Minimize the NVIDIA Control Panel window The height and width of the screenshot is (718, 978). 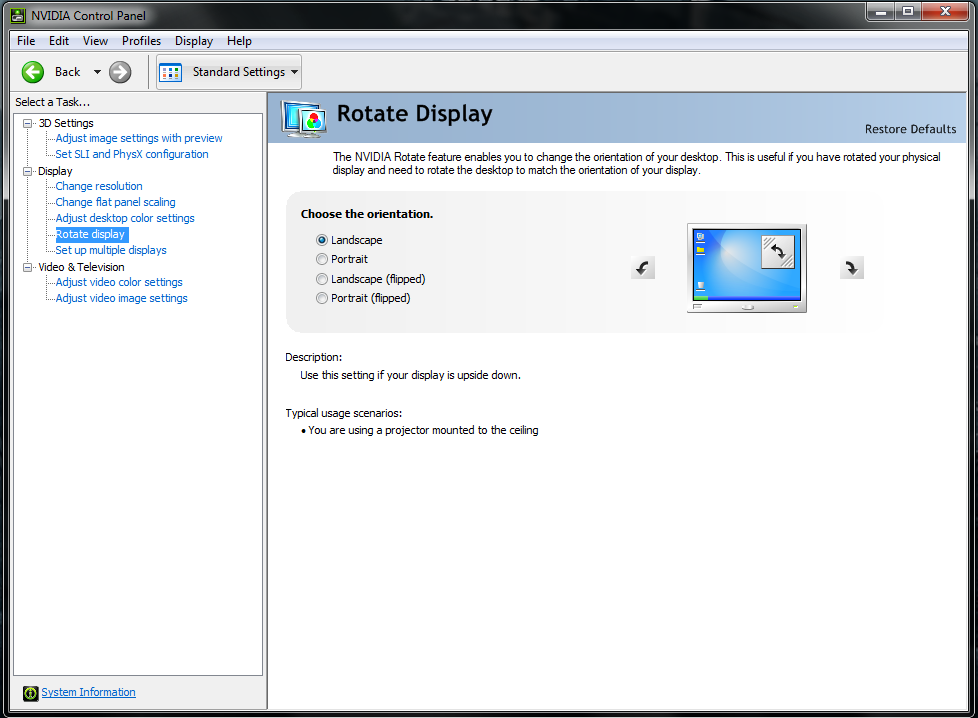(881, 11)
